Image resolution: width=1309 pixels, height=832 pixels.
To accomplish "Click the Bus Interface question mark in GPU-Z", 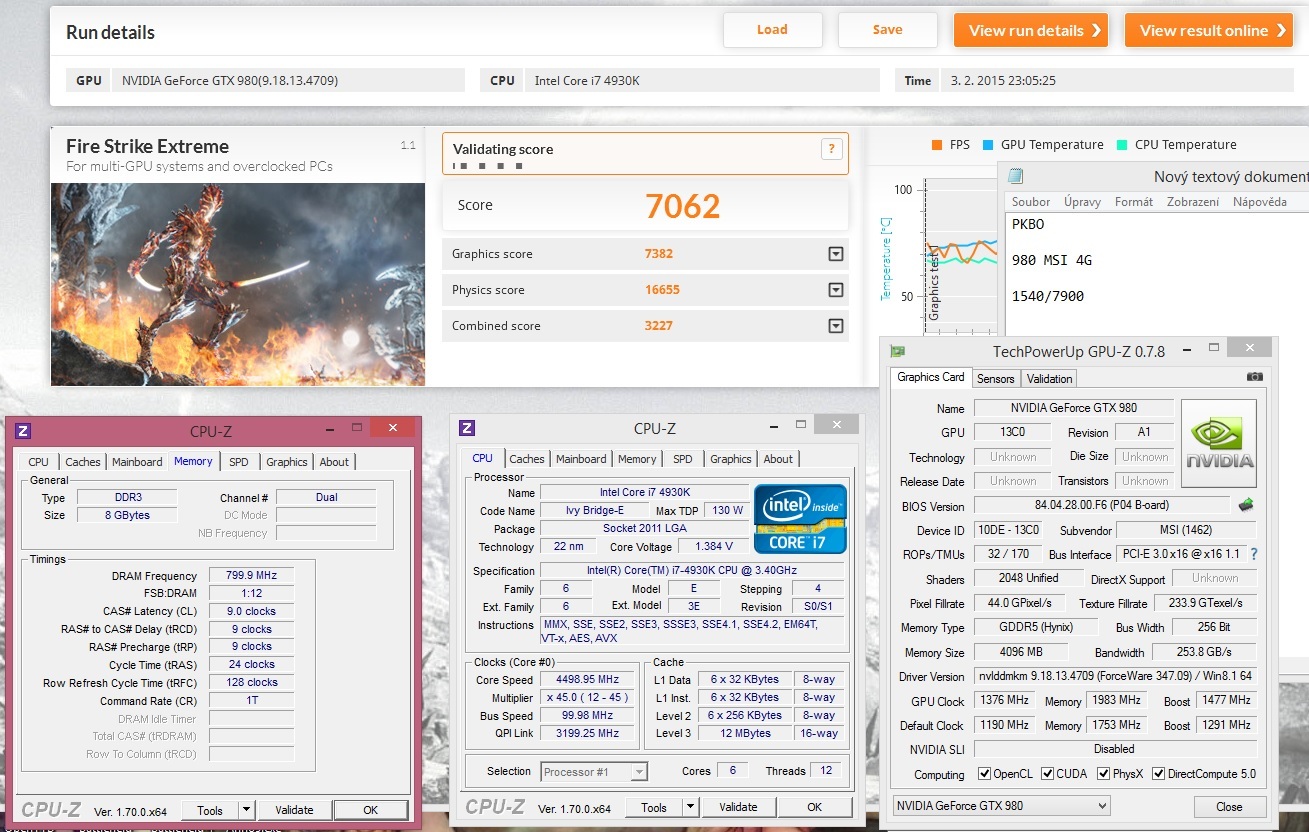I will 1253,554.
